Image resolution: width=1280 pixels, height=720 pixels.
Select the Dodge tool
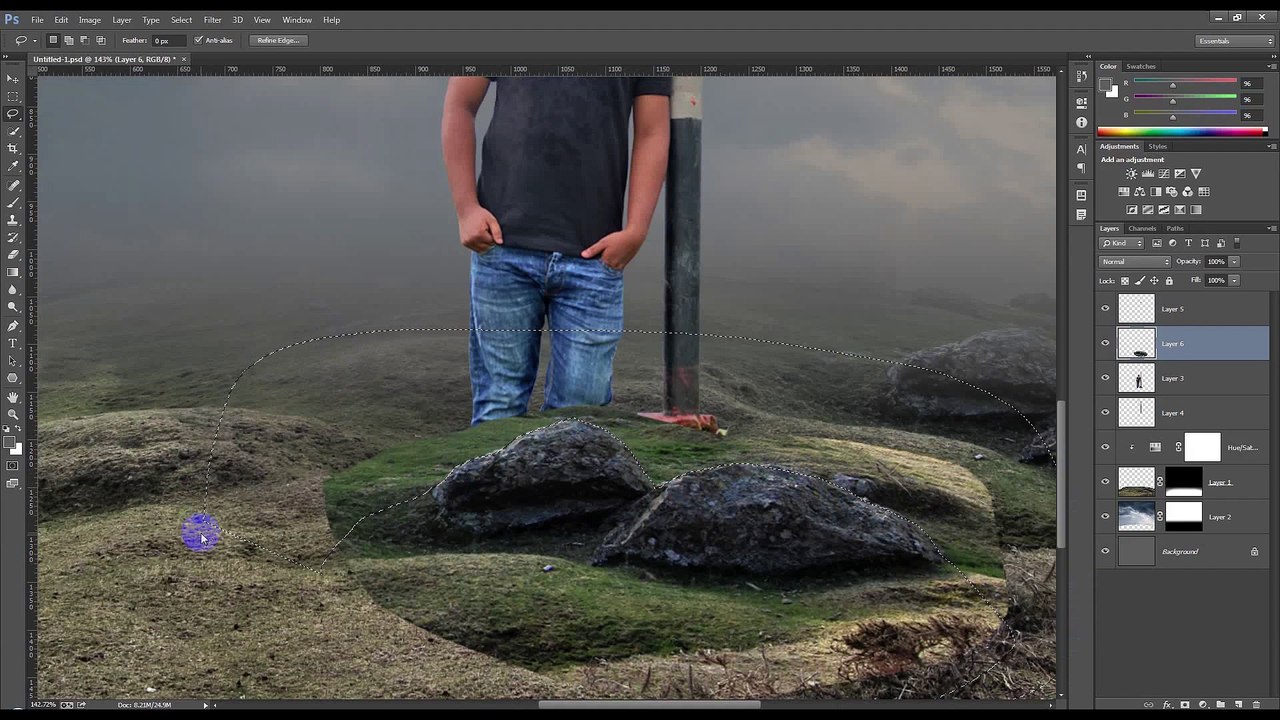click(13, 308)
